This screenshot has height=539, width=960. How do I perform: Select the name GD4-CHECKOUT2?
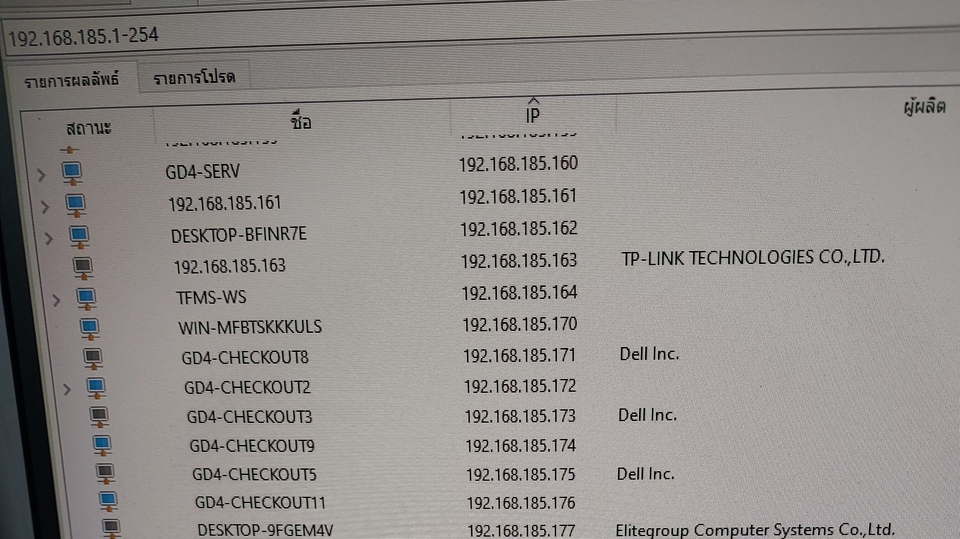click(247, 387)
